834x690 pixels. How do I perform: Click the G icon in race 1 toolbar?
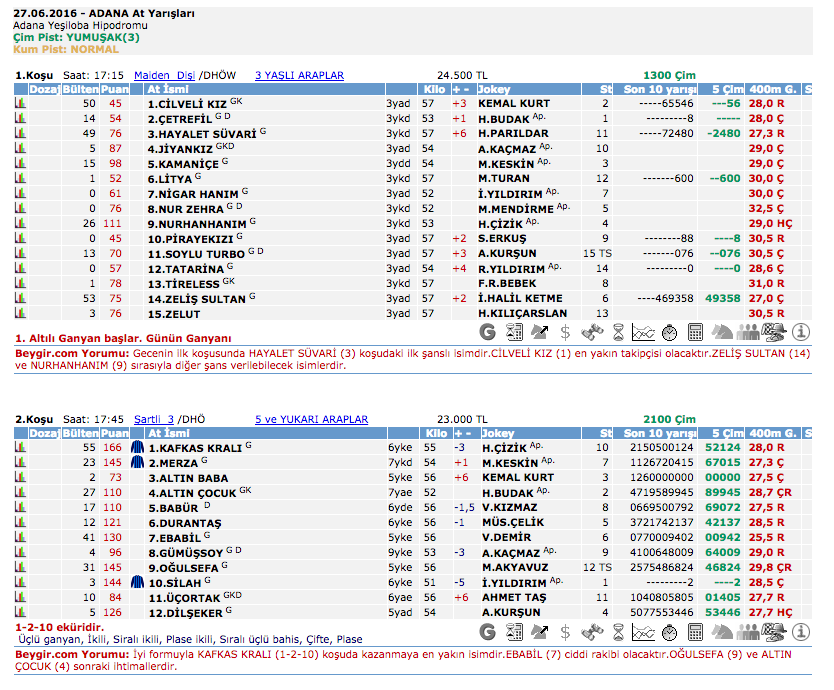(x=488, y=331)
